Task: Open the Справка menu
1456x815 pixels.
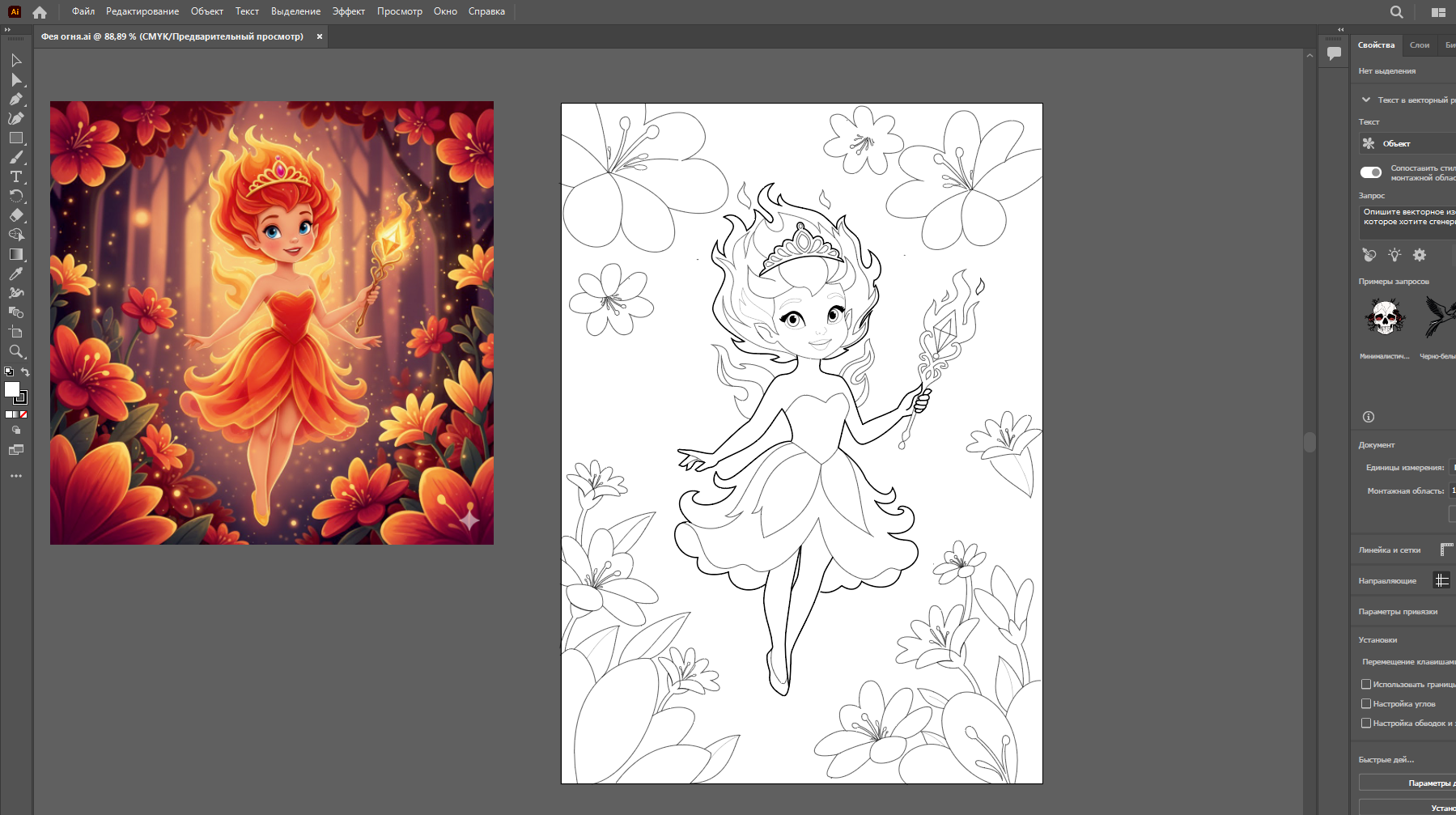Action: pos(486,11)
